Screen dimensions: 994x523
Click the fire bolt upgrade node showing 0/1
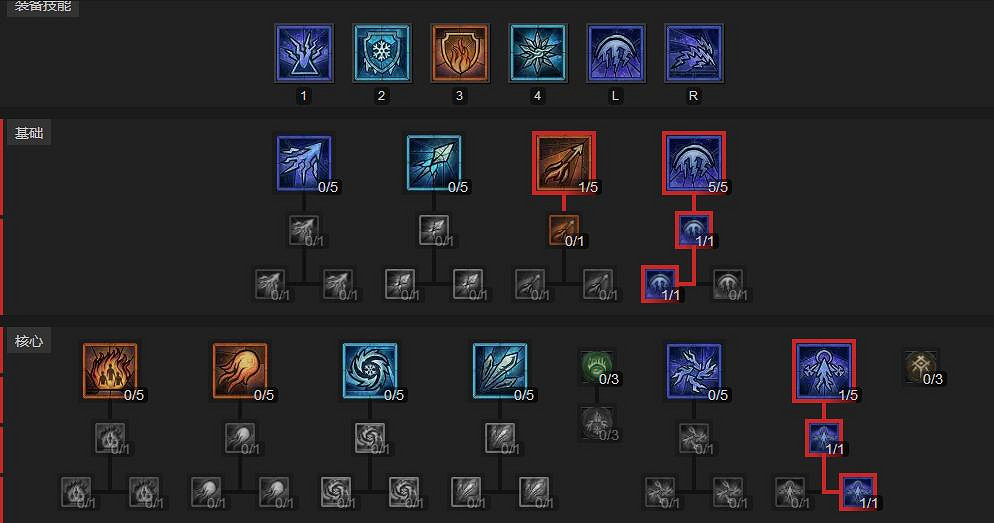[x=564, y=230]
